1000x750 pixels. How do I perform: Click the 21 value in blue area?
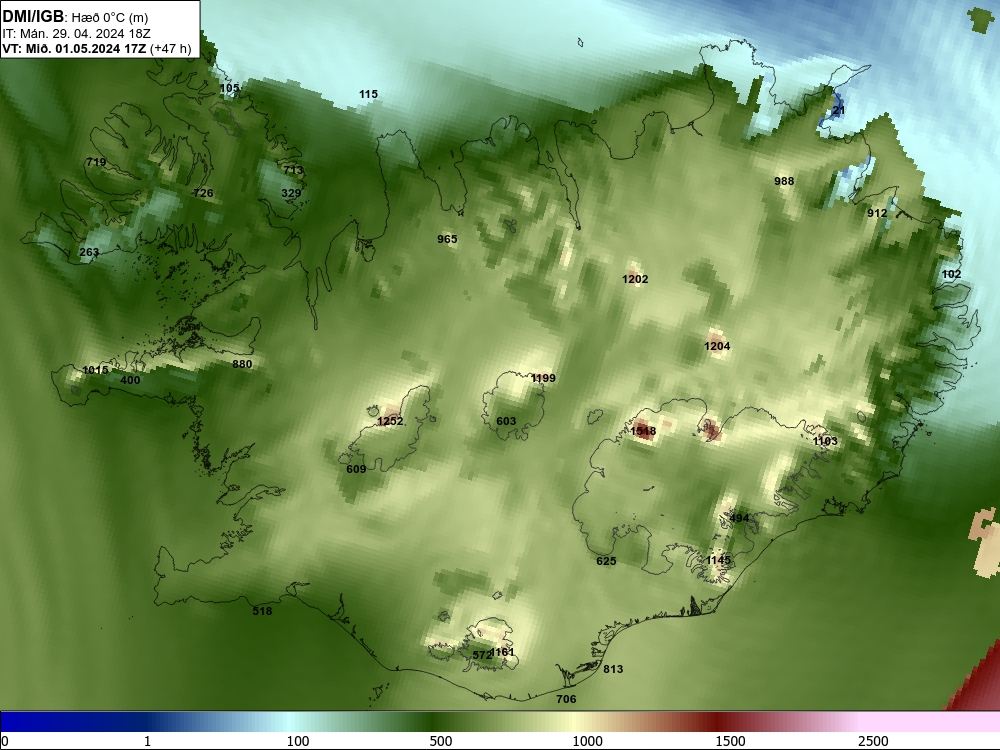(839, 110)
